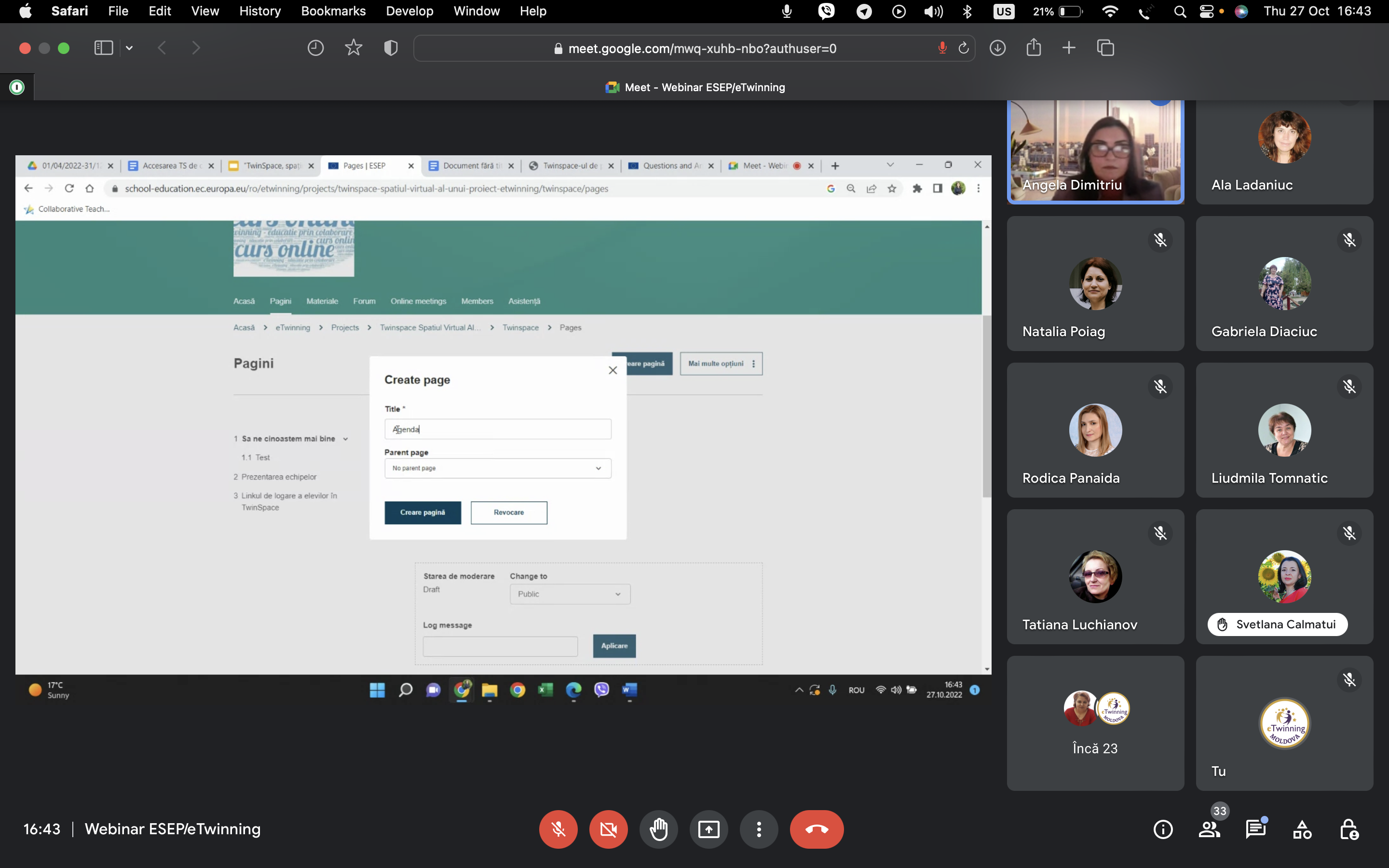Open the Mai multe opțiuni dropdown button
This screenshot has width=1389, height=868.
click(x=721, y=364)
